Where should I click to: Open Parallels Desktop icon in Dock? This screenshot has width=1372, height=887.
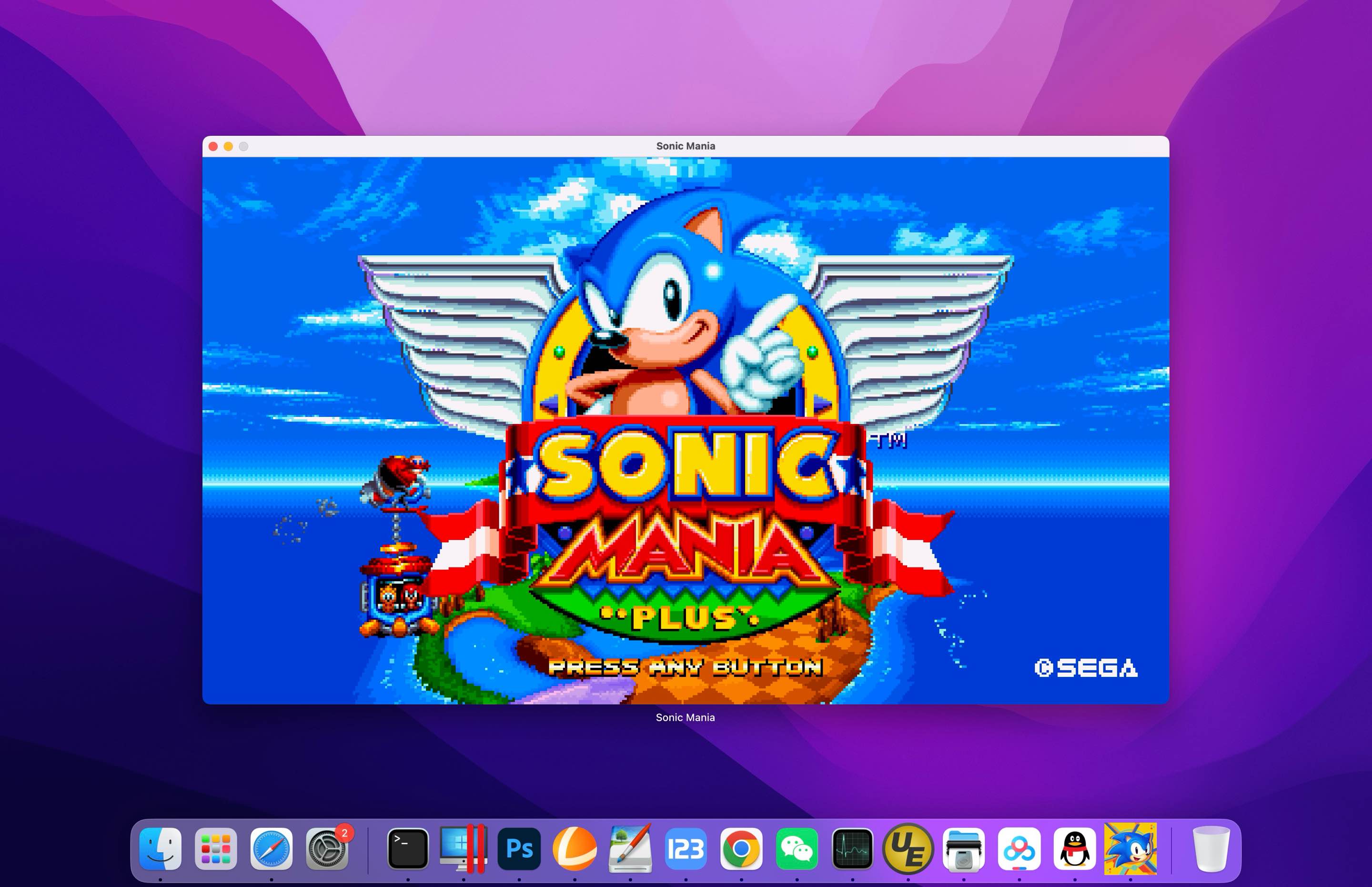464,848
